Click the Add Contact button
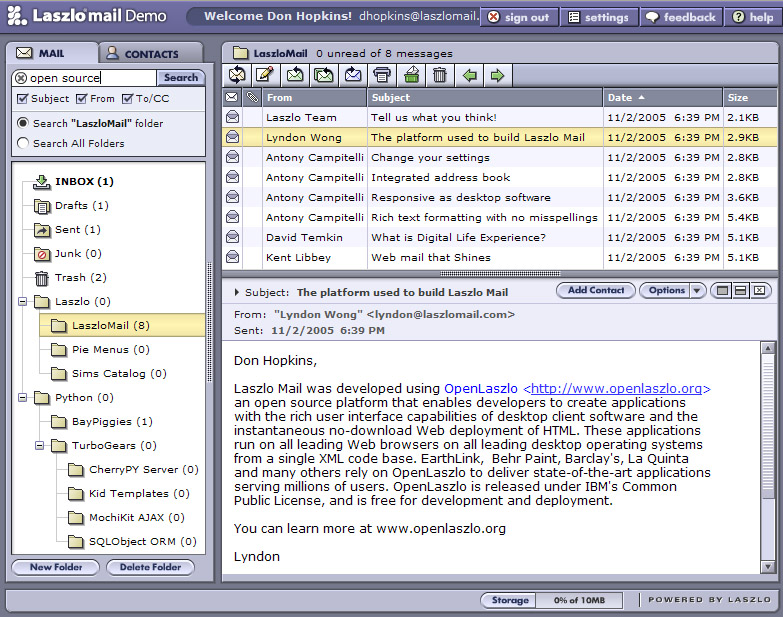 [x=596, y=290]
